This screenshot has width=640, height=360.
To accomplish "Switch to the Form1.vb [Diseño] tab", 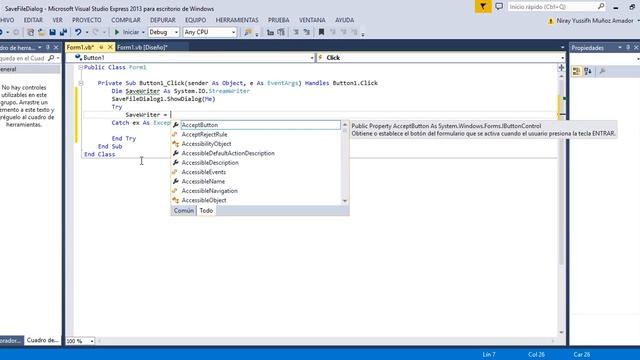I will [x=142, y=47].
